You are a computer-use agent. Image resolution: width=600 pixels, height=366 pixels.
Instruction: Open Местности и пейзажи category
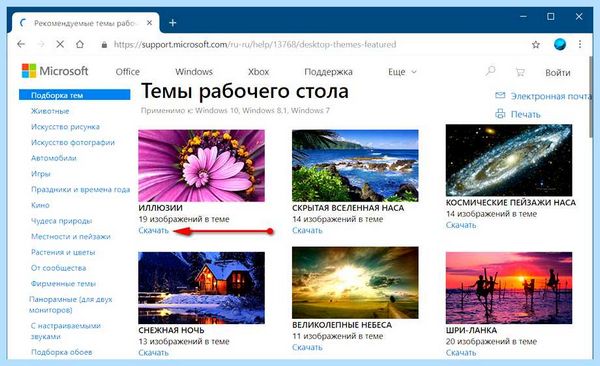tap(70, 237)
